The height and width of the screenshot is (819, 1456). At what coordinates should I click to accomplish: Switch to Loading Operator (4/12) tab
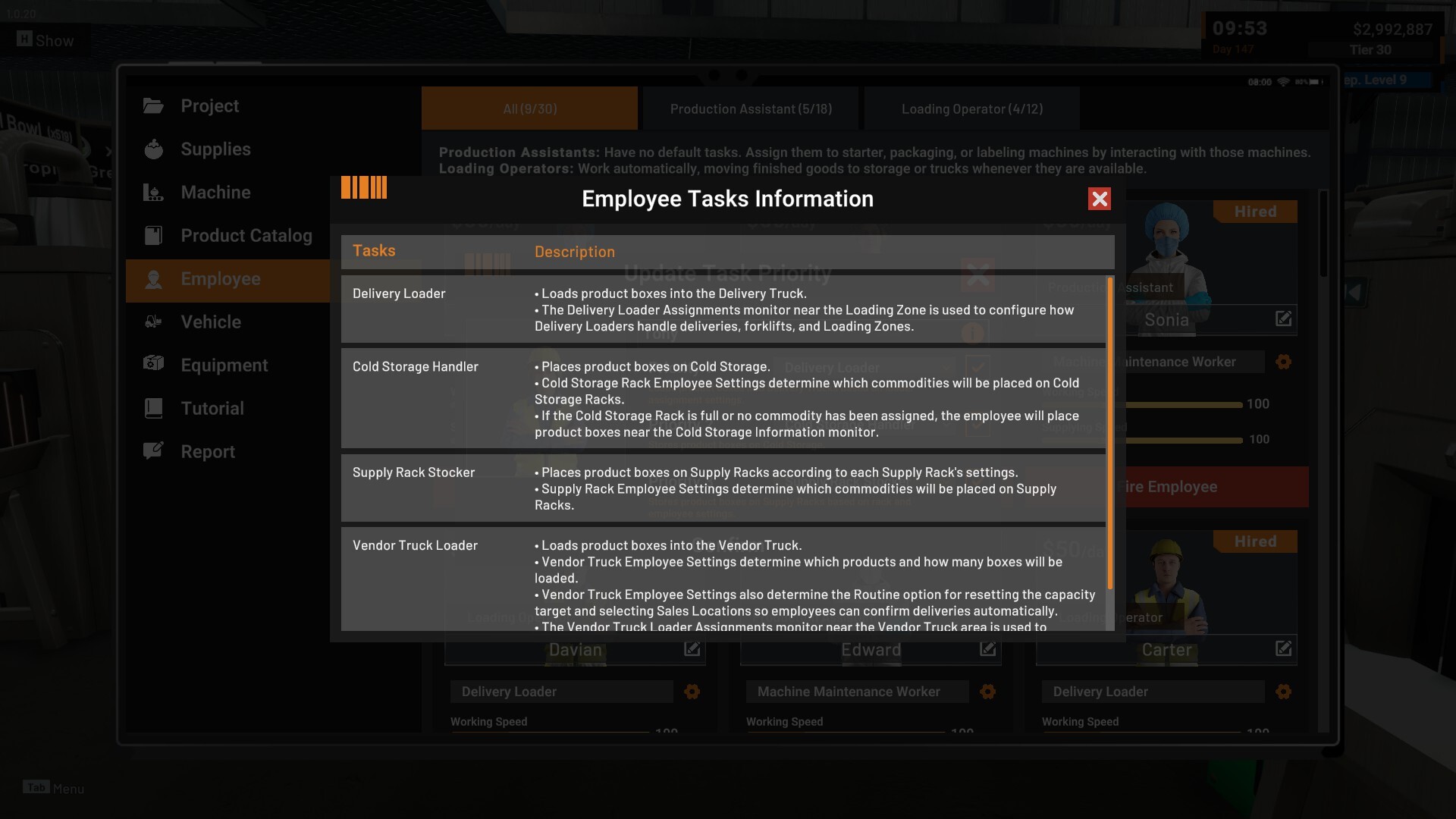(x=972, y=108)
